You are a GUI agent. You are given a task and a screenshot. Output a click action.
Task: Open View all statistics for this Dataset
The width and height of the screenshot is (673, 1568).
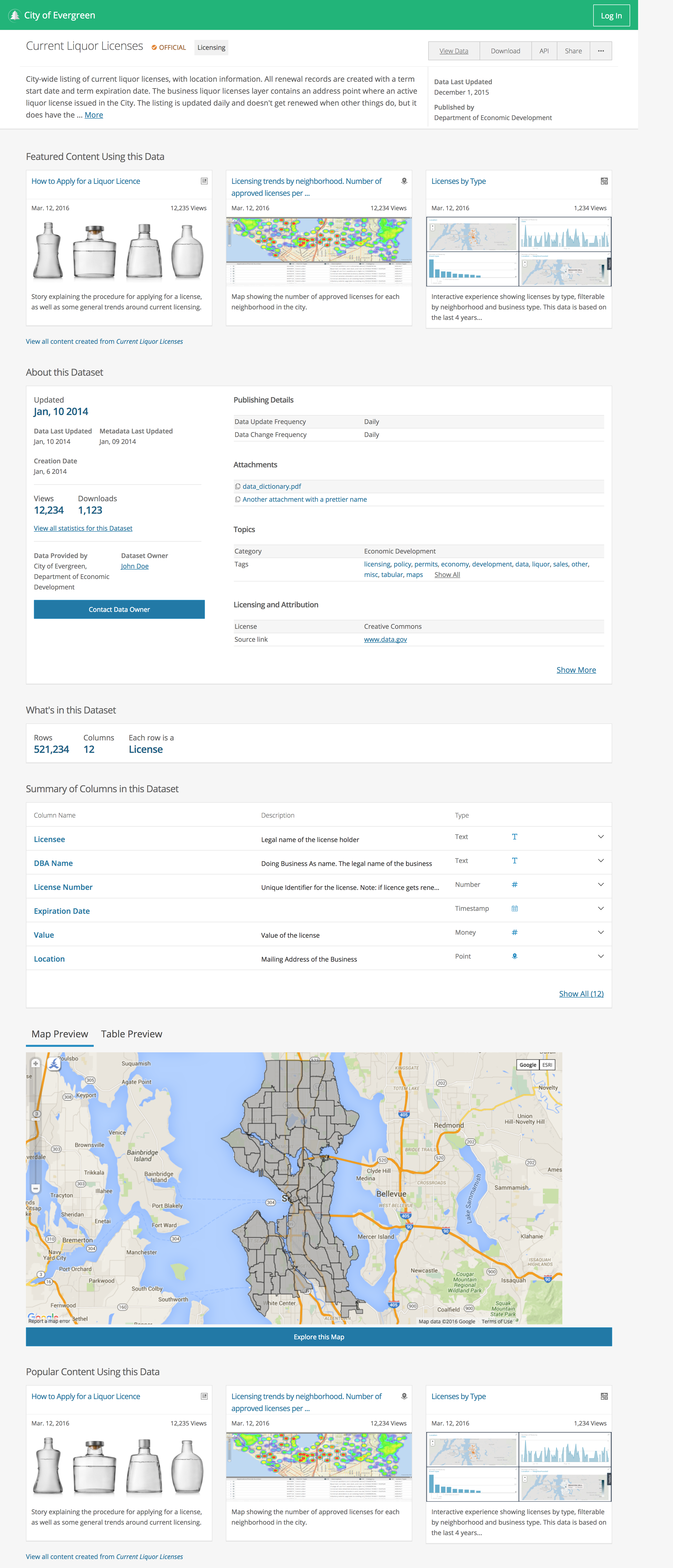(x=83, y=528)
